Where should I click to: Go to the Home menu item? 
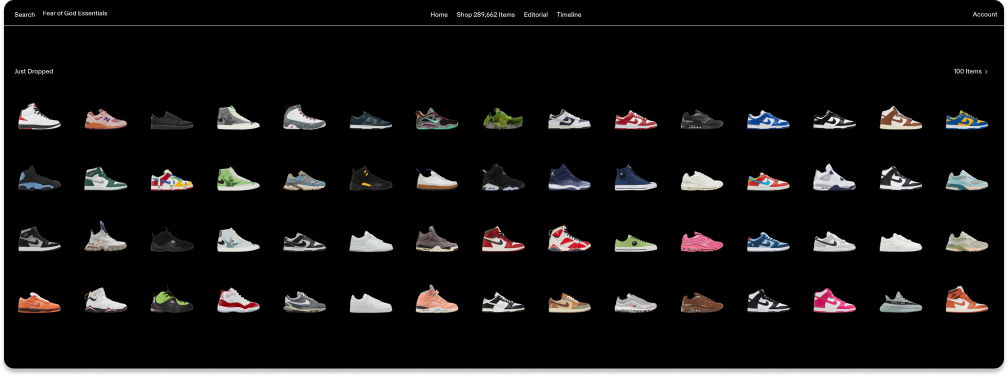pos(439,14)
